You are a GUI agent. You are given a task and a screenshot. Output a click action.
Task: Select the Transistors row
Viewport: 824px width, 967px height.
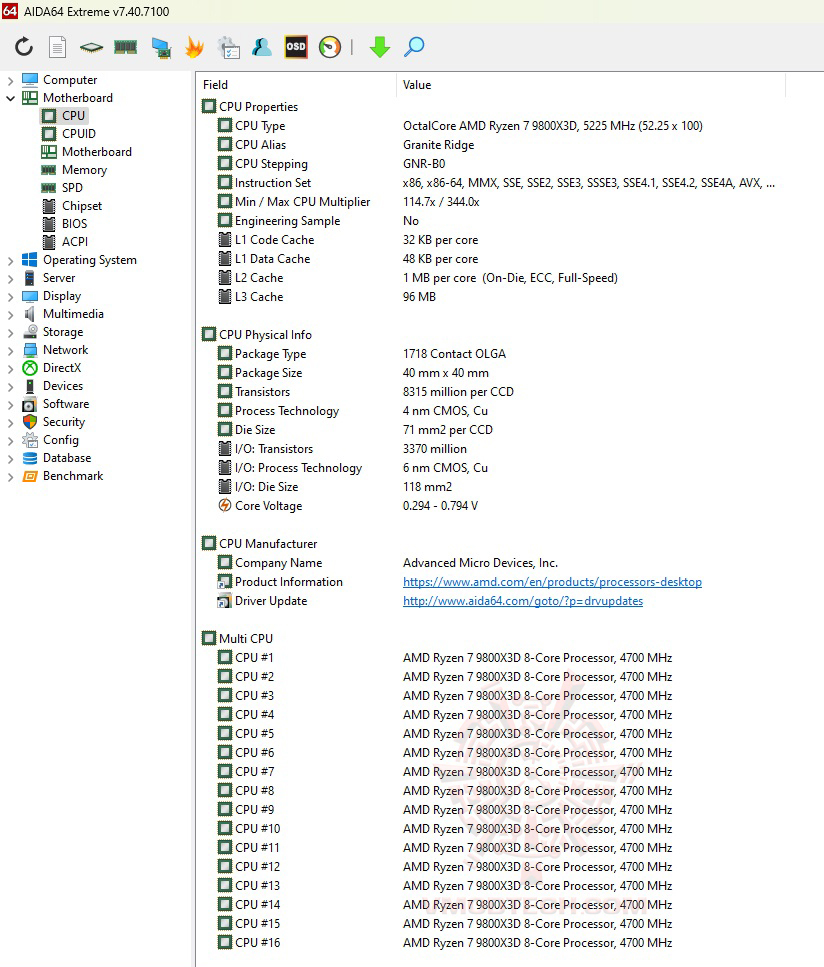493,392
